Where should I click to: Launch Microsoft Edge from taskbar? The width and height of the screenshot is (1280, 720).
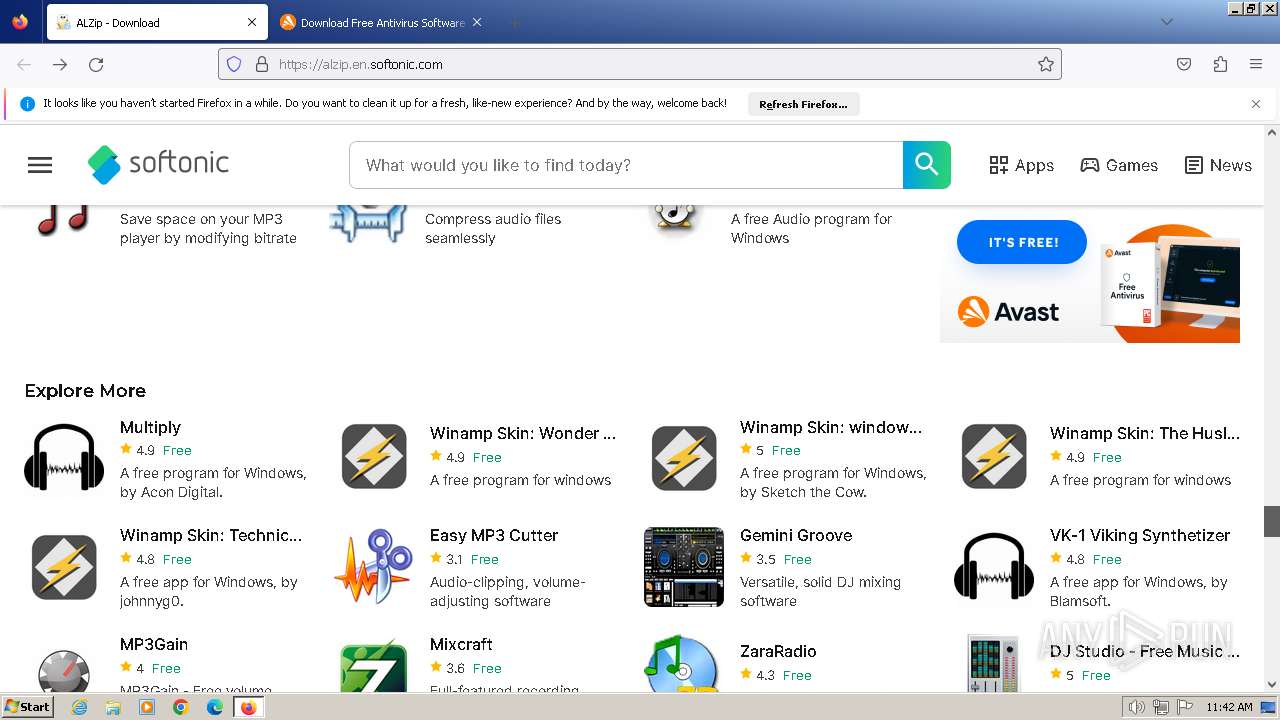[x=215, y=707]
